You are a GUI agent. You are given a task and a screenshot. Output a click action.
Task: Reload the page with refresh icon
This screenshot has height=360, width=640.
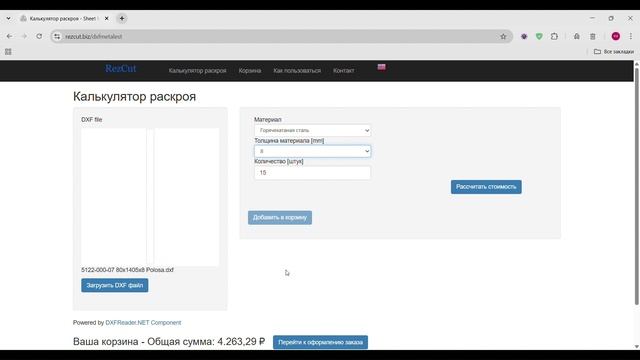(39, 36)
